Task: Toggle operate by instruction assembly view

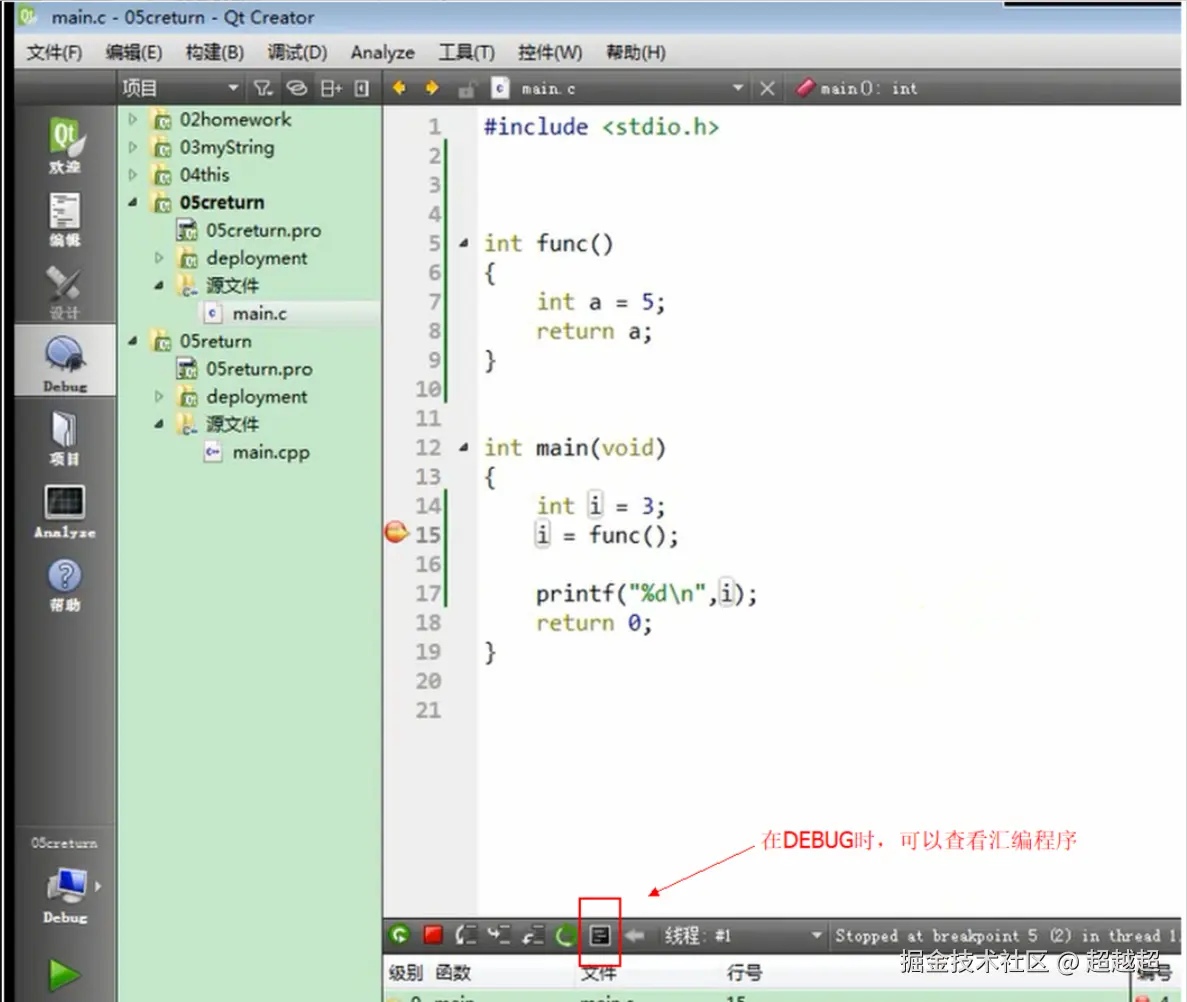Action: [x=600, y=935]
